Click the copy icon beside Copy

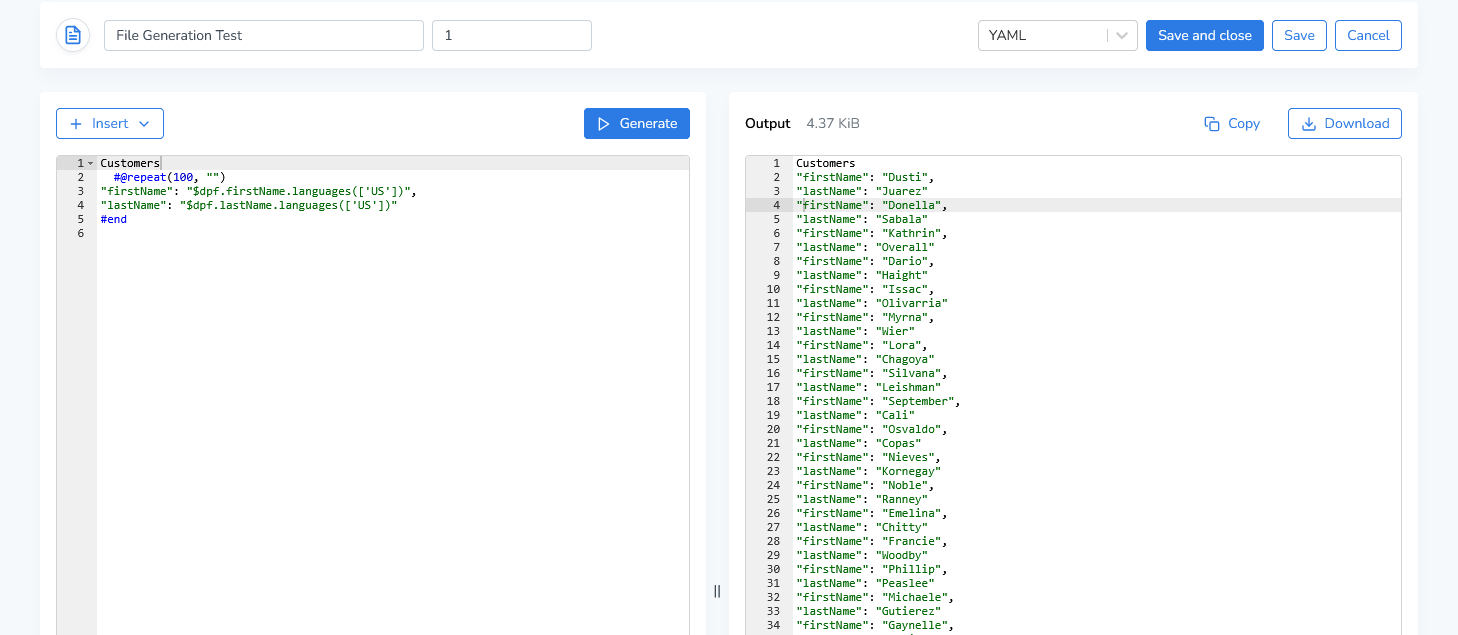click(1212, 124)
